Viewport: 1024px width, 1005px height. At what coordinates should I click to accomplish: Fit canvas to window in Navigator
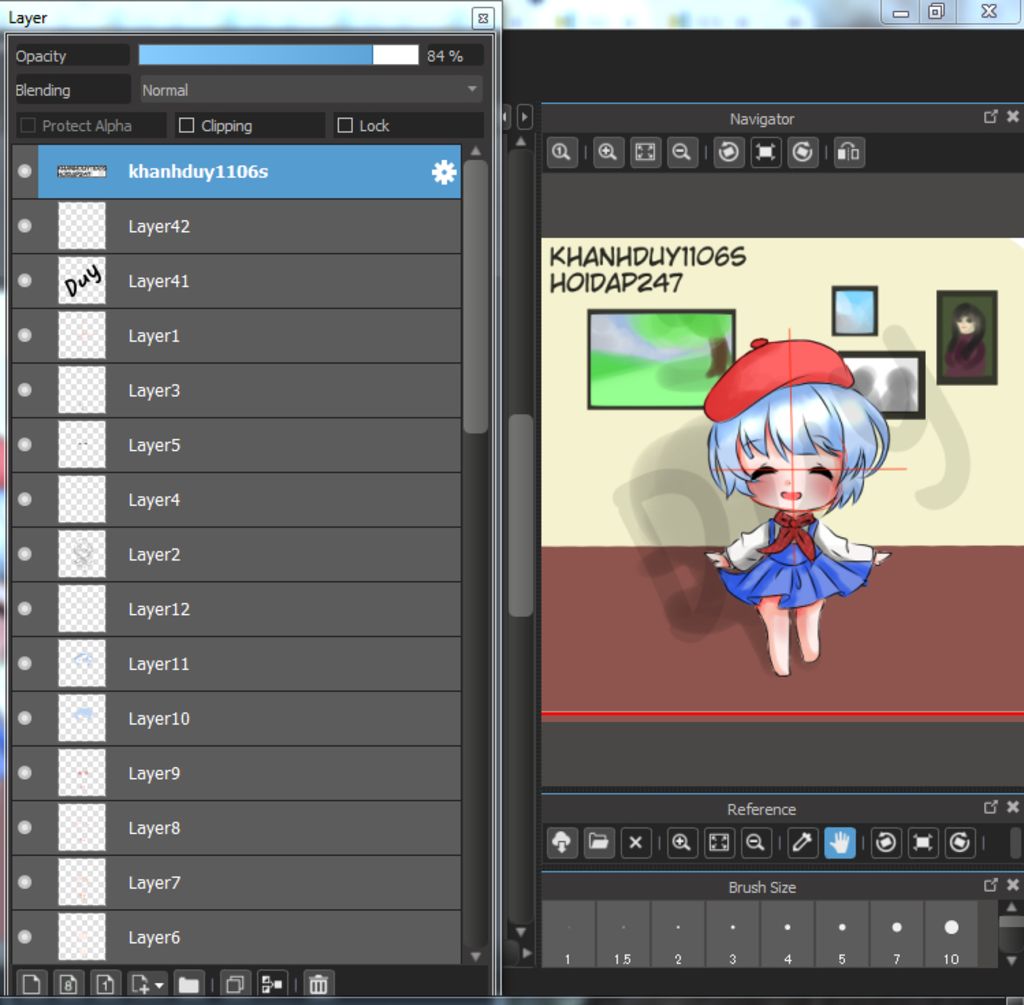click(x=645, y=152)
